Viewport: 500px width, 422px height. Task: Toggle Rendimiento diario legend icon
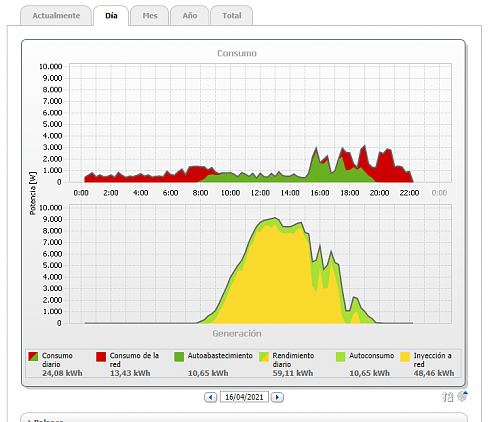tap(264, 356)
